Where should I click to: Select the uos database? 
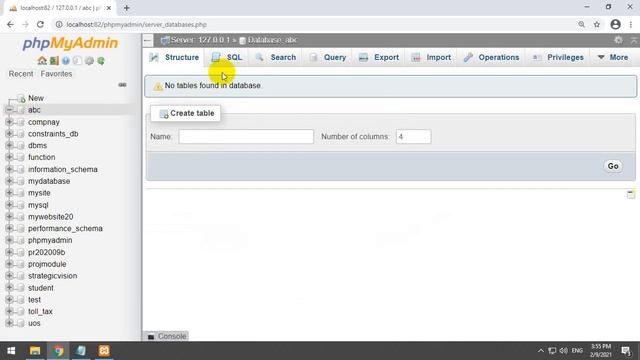(34, 323)
